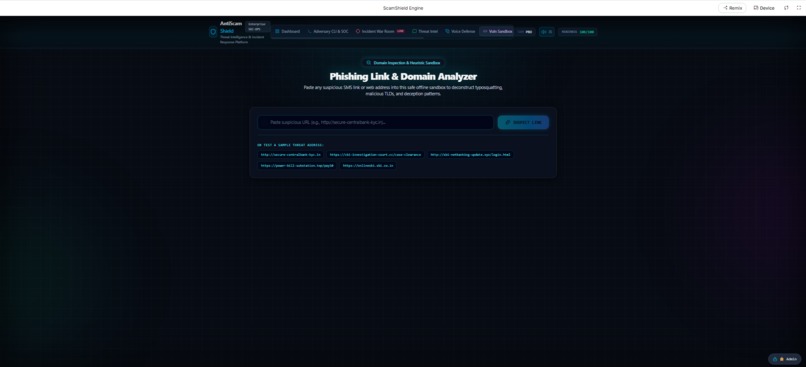Click the Phishing Link & Domain Analyzer heading
The image size is (806, 367).
pos(403,77)
